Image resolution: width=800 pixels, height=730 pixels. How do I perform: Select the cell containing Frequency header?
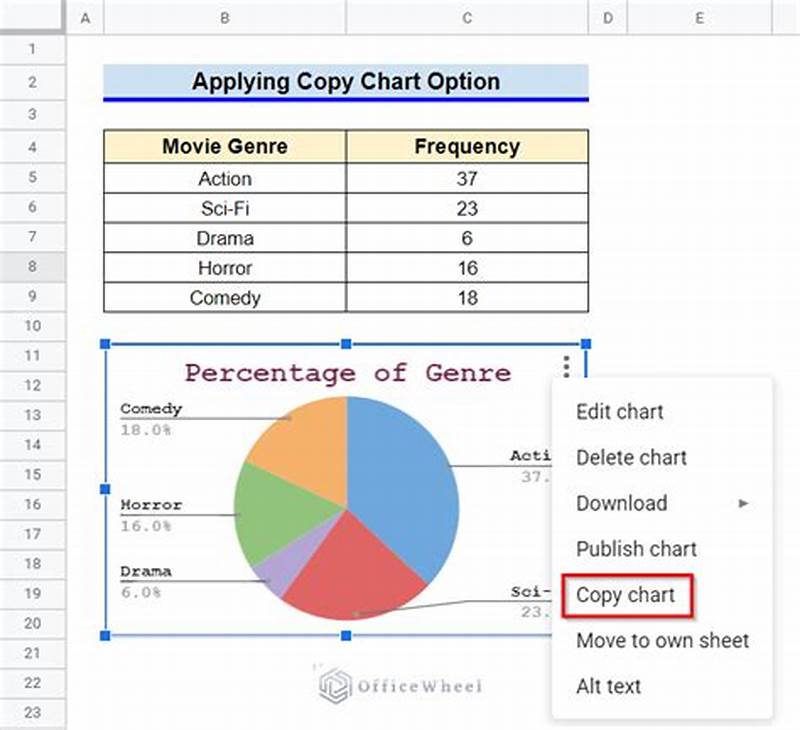467,146
